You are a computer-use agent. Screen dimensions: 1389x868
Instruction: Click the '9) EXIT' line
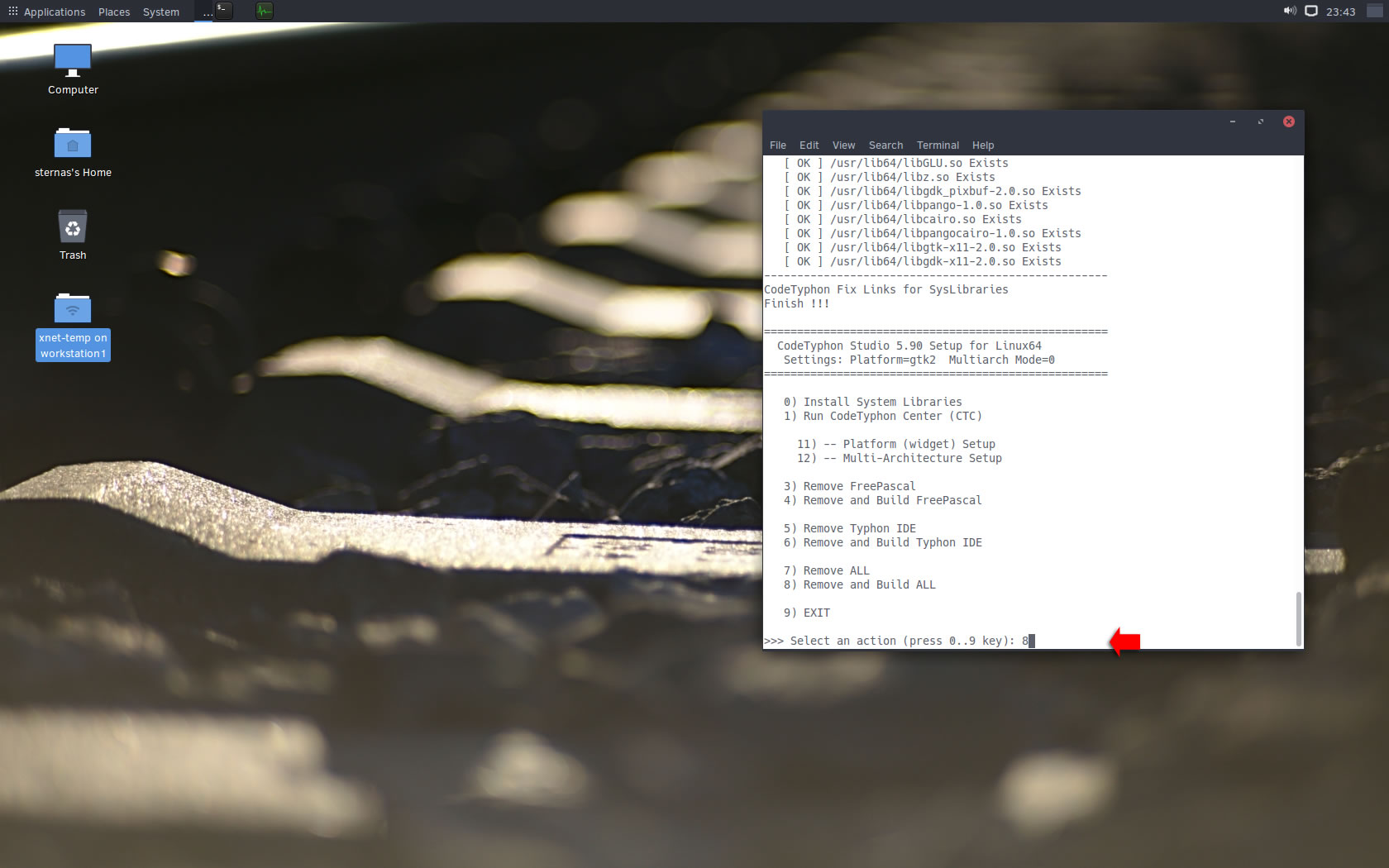coord(807,613)
